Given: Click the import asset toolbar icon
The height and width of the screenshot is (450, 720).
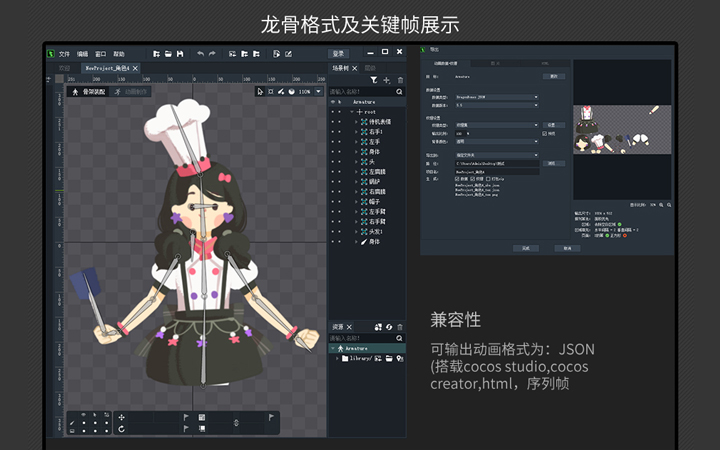Looking at the screenshot, I should pyautogui.click(x=232, y=54).
